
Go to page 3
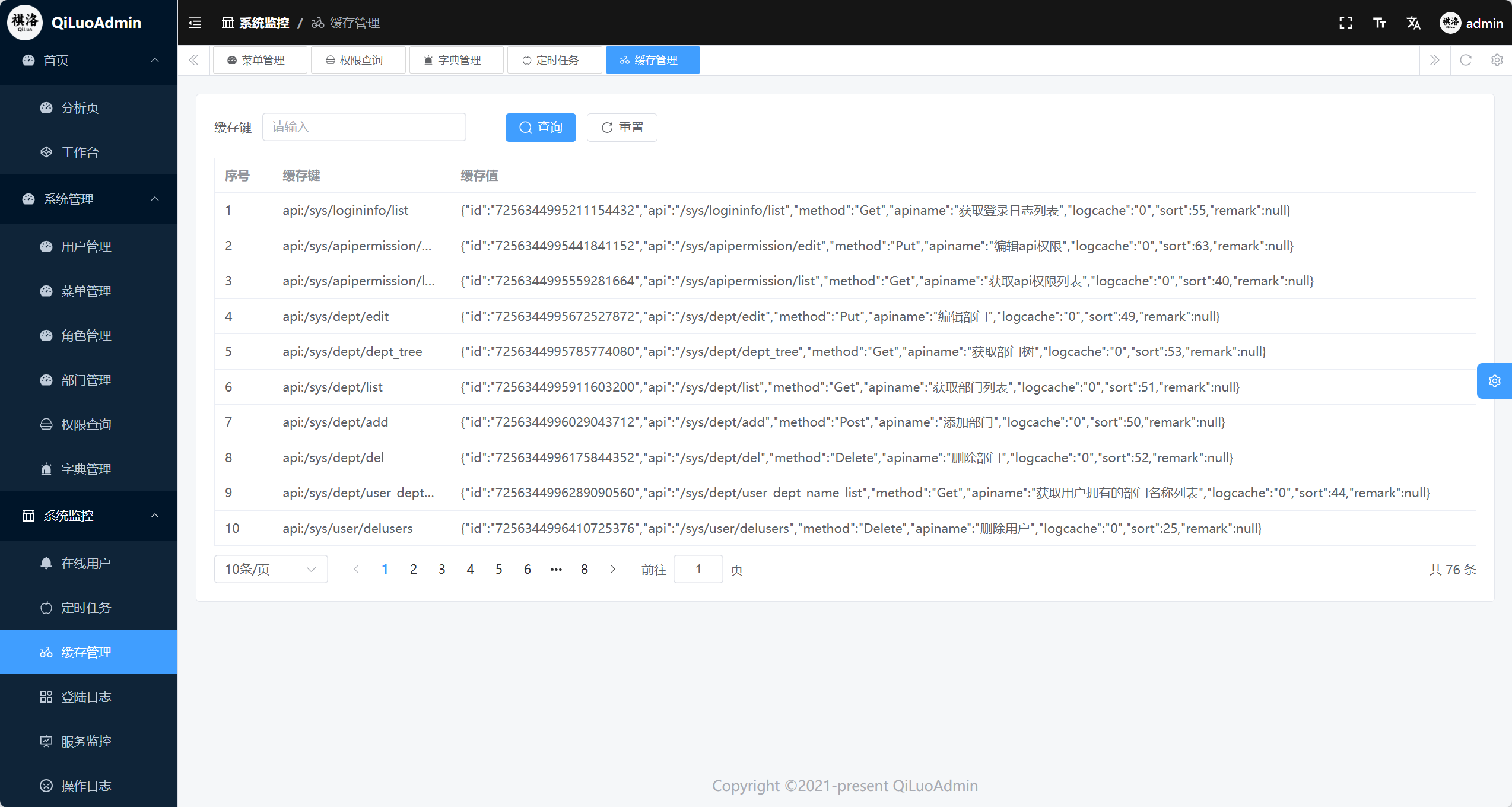[x=442, y=569]
